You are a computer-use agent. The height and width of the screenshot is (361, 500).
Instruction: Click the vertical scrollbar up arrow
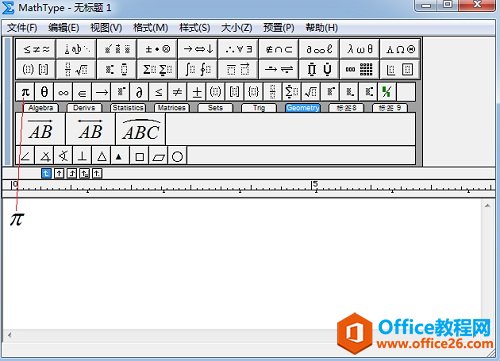coord(487,206)
